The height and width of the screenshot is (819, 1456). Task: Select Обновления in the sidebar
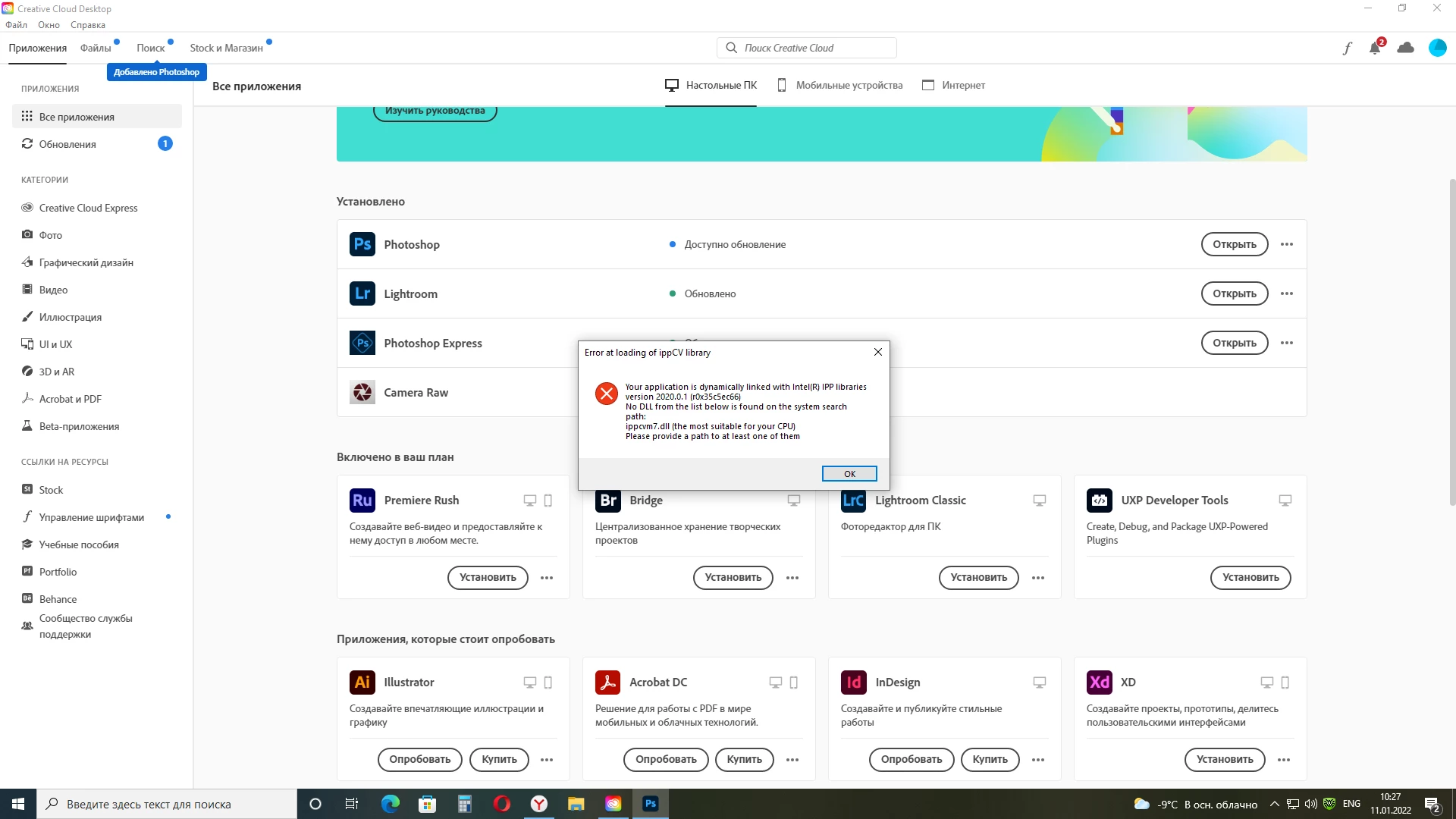67,144
